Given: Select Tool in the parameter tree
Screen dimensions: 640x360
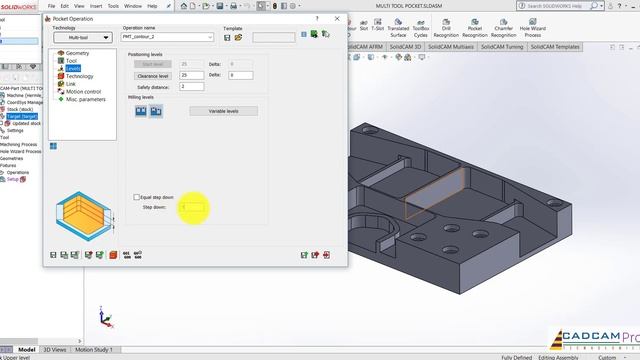Looking at the screenshot, I should [71, 60].
